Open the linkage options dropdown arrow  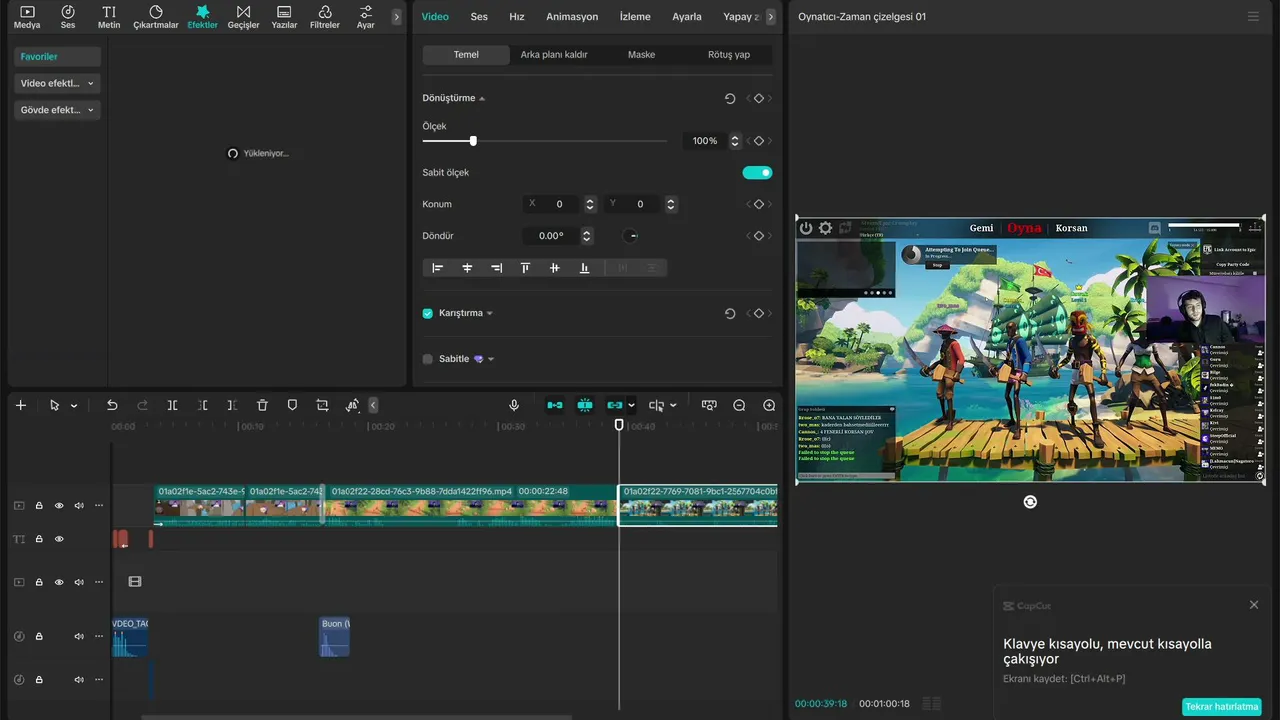tap(632, 406)
